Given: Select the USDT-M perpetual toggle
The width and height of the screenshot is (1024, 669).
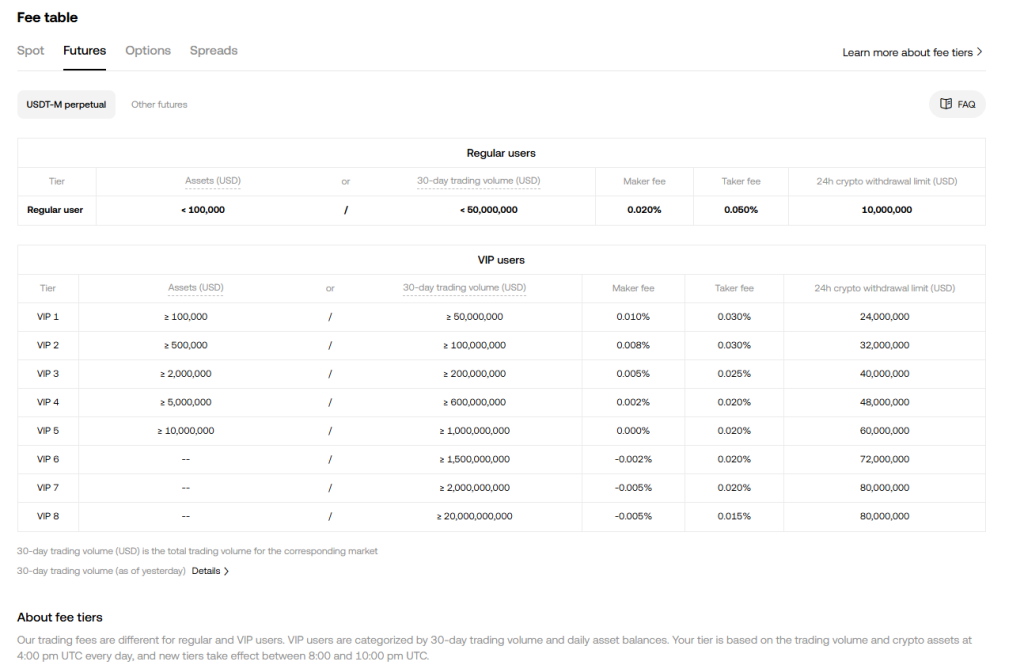Looking at the screenshot, I should tap(66, 104).
